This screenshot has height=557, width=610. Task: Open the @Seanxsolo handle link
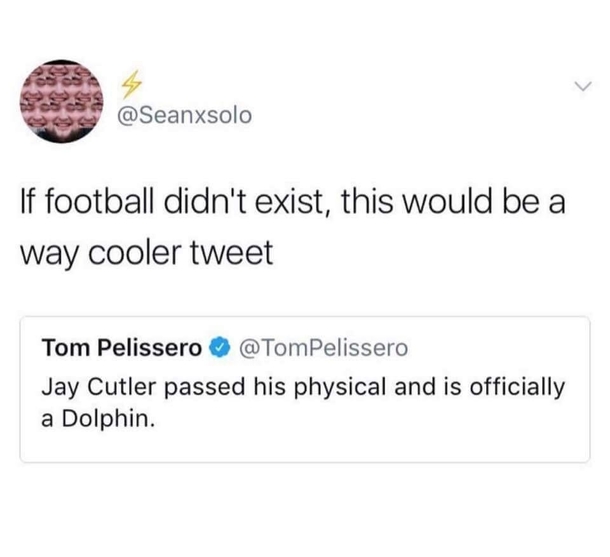point(184,116)
